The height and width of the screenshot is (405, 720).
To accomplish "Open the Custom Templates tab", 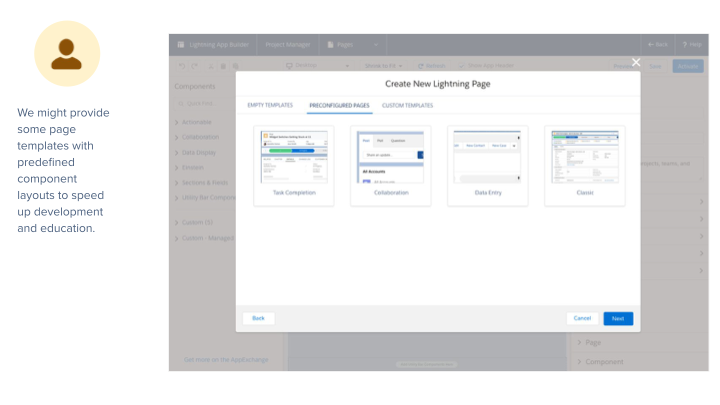I will tap(408, 105).
